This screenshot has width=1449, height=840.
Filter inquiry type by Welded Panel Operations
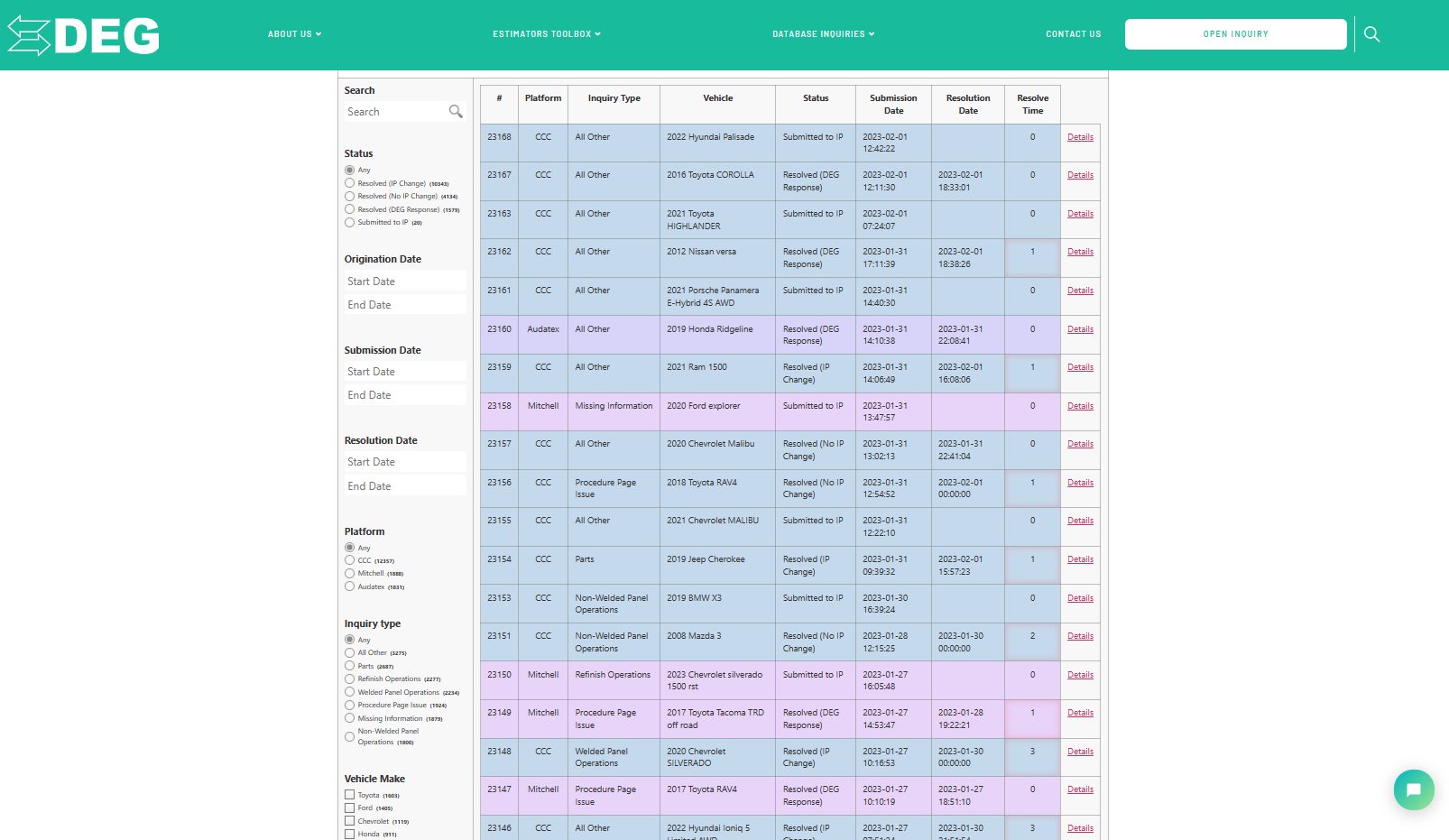pyautogui.click(x=349, y=692)
